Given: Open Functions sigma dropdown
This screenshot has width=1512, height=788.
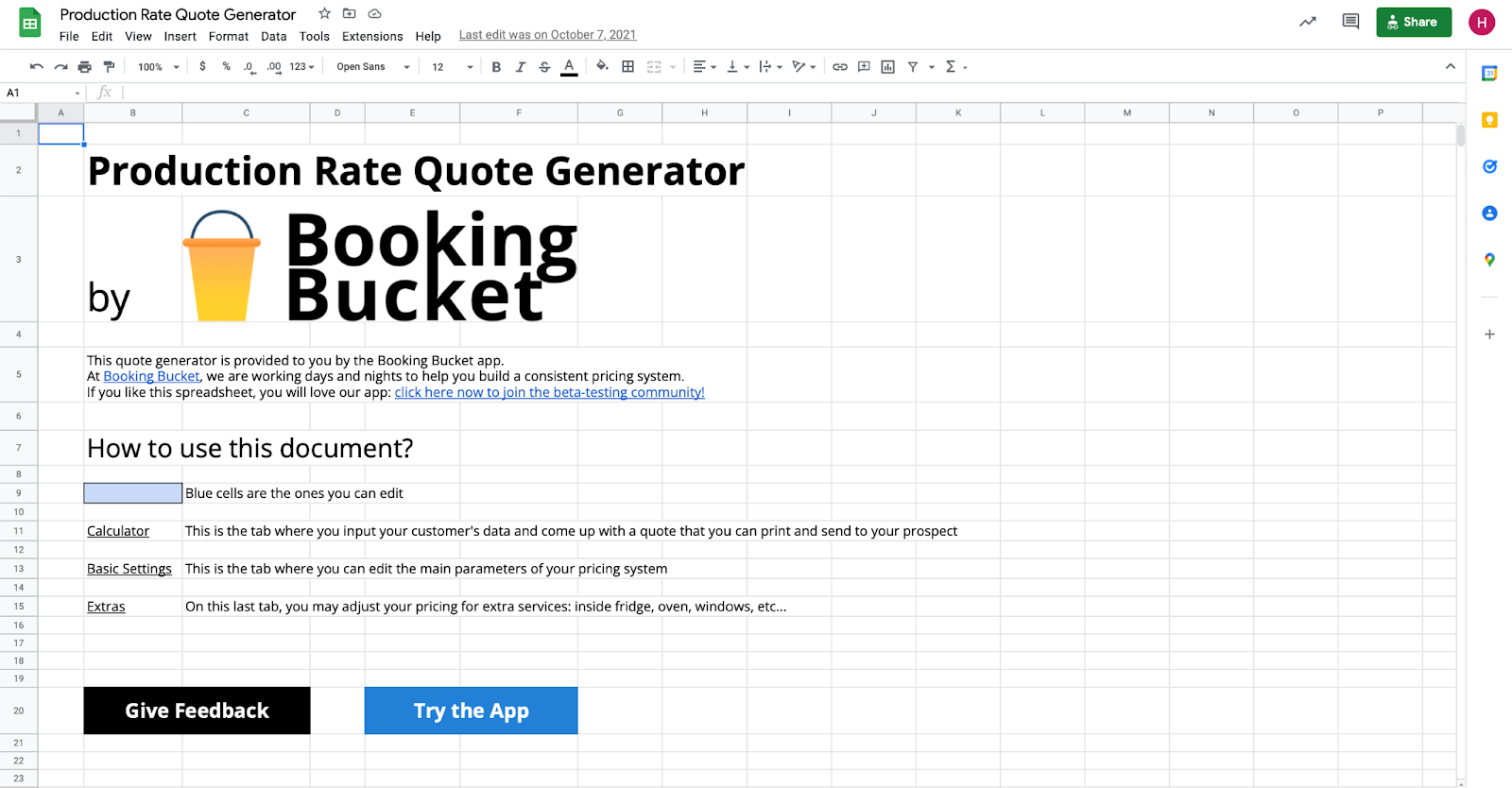Looking at the screenshot, I should point(956,67).
